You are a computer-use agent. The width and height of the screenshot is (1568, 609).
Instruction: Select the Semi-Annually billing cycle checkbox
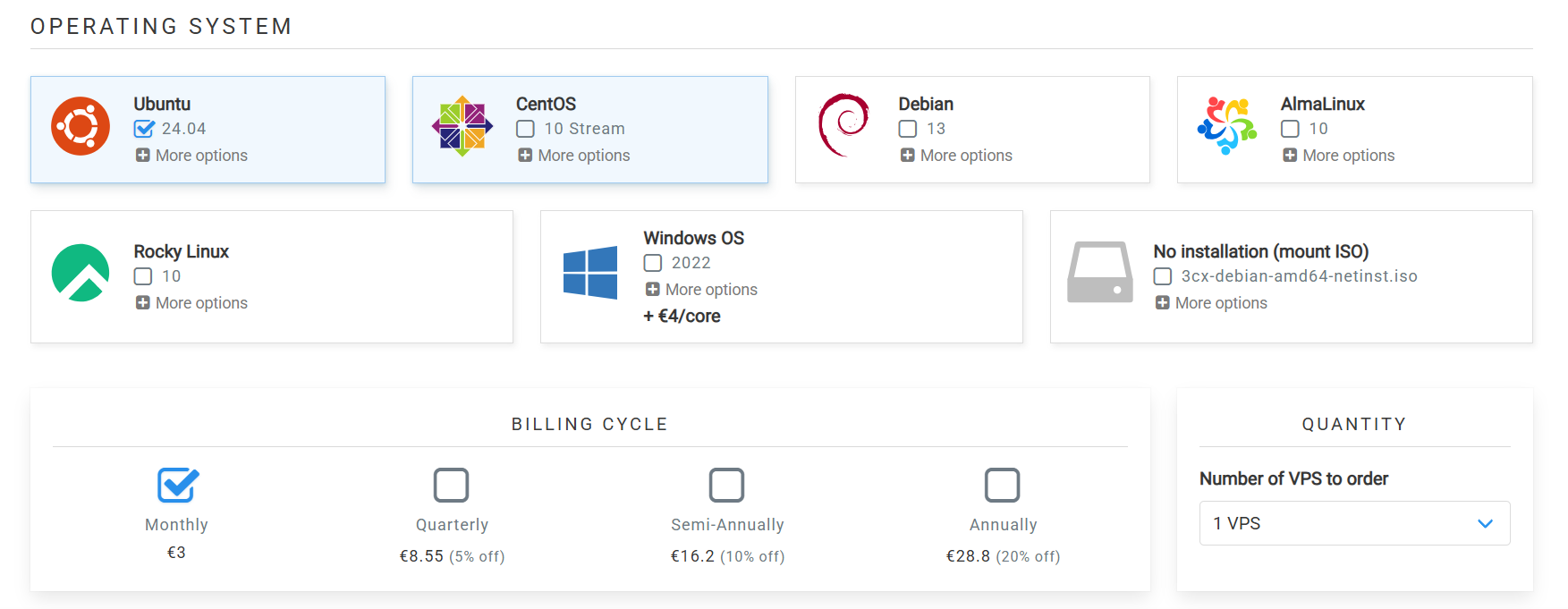[727, 485]
